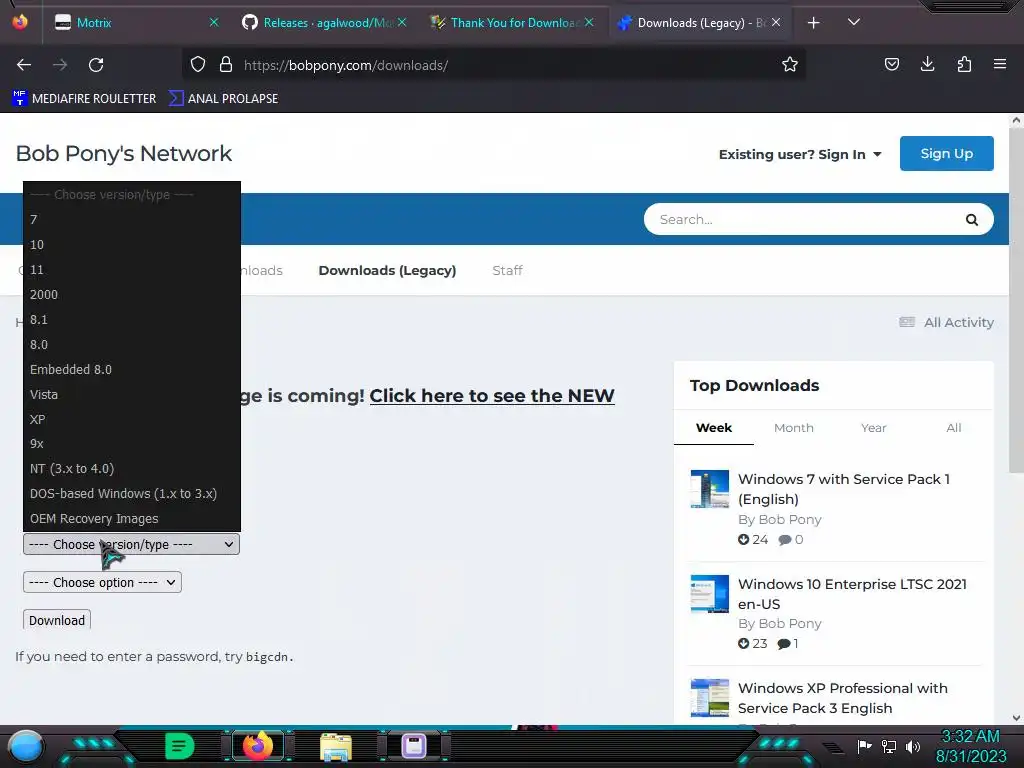Image resolution: width=1024 pixels, height=768 pixels.
Task: Select 10 from version list
Action: 131,244
